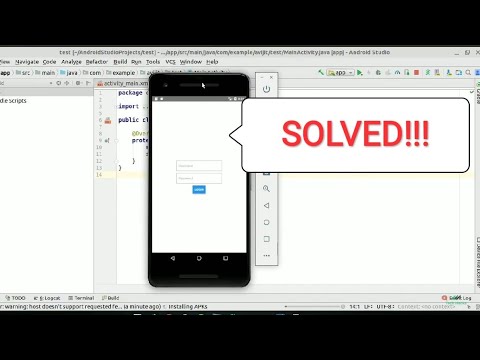
Task: Select the Gradle Scripts tree item
Action: tap(13, 101)
